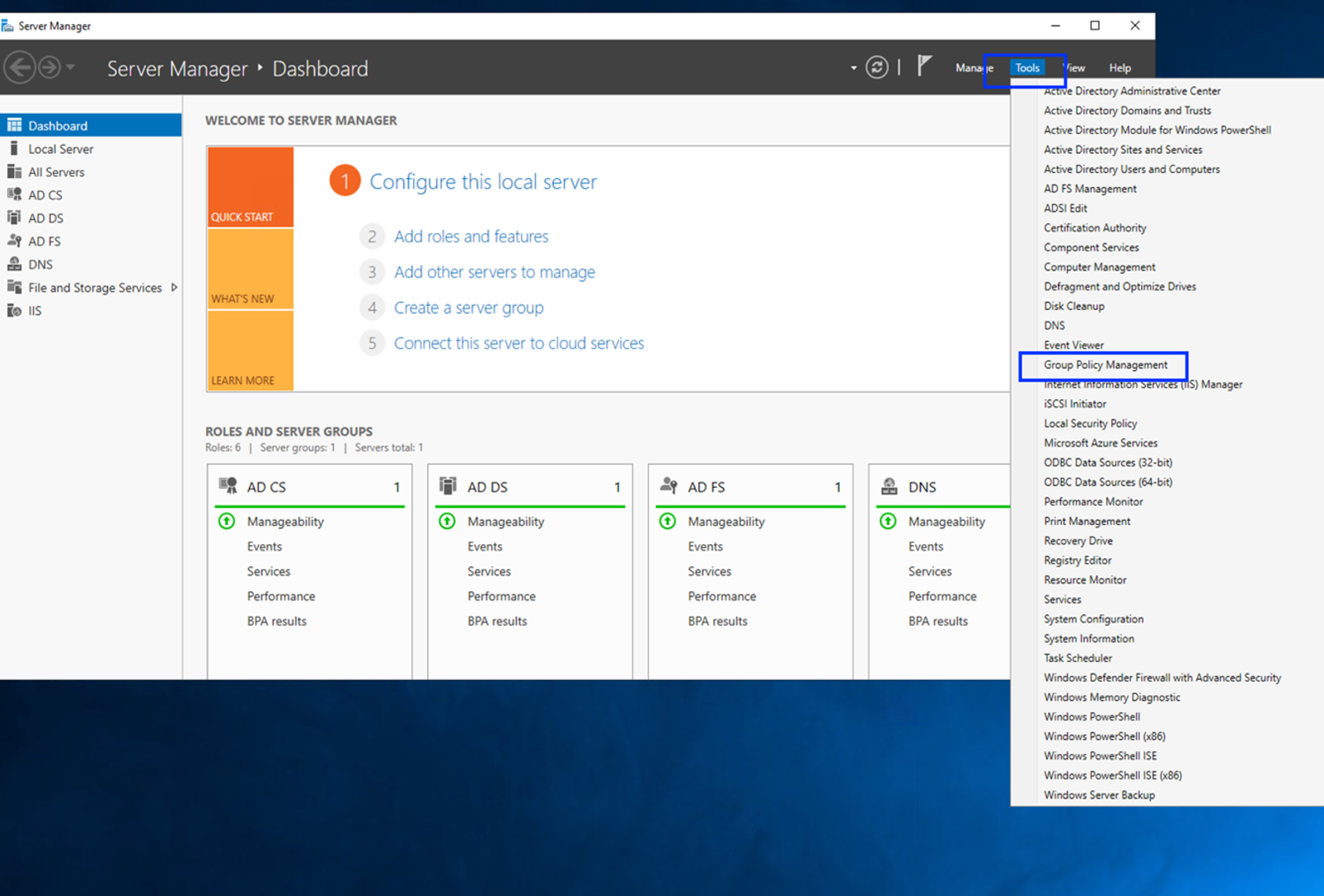Click the AD DS tile icon
Viewport: 1324px width, 896px height.
(x=448, y=486)
